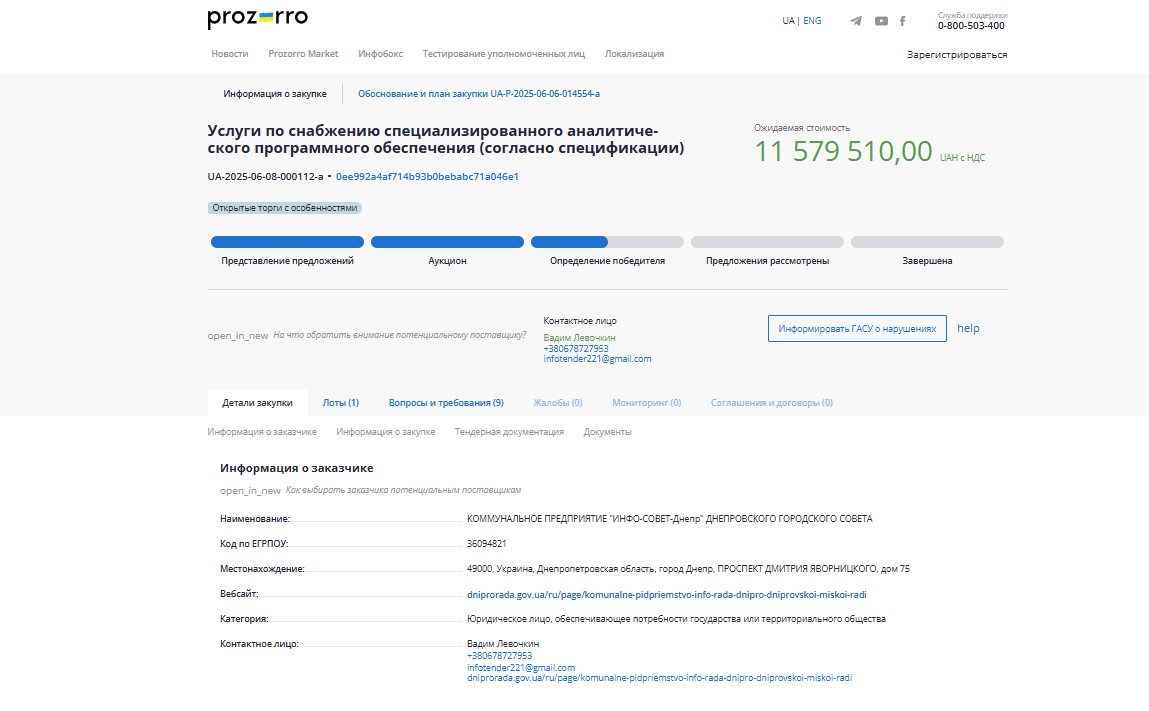This screenshot has width=1149, height=711.
Task: Jump to the Документы subsection
Action: tap(607, 432)
